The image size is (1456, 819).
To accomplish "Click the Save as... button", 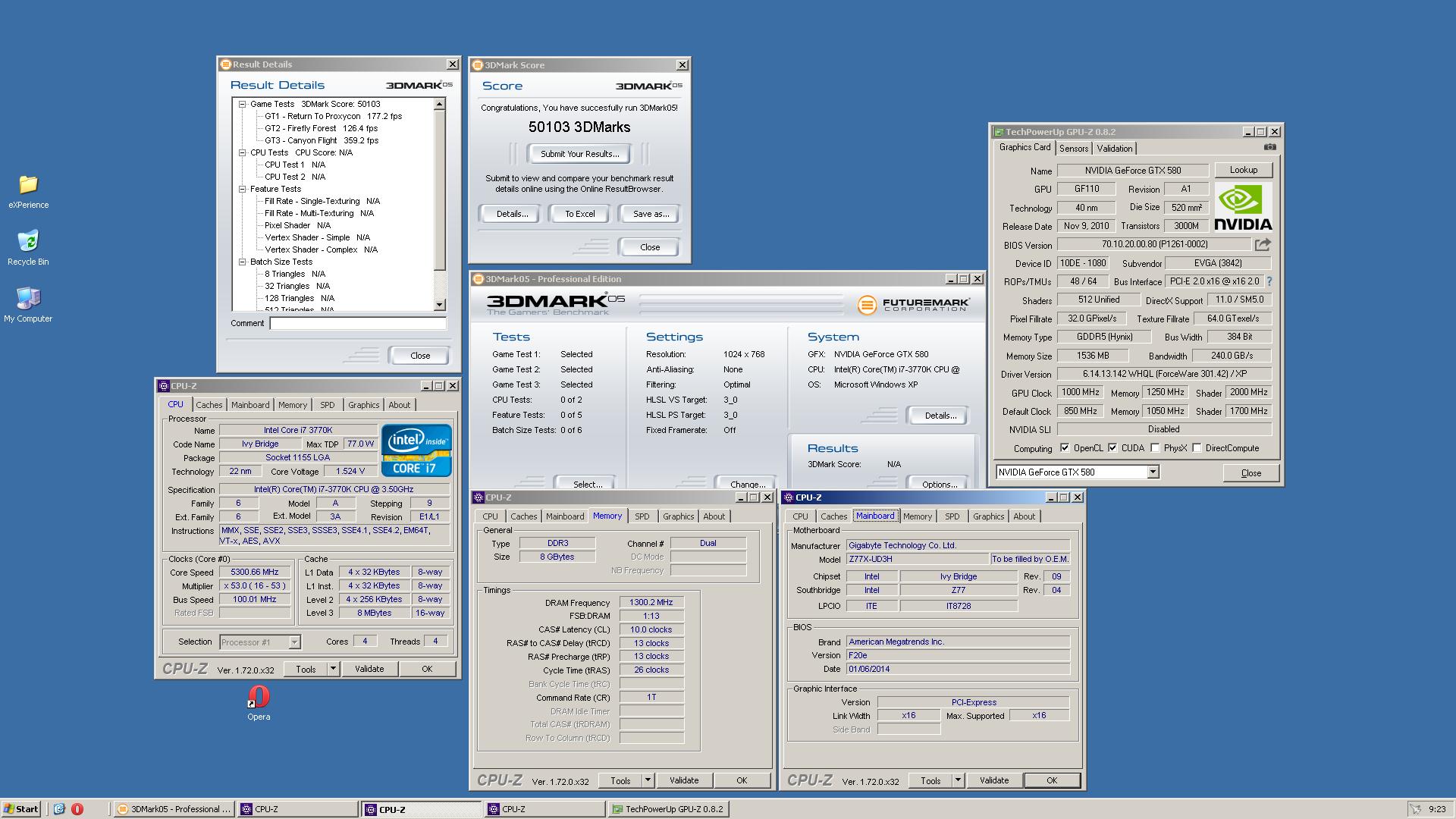I will (651, 214).
